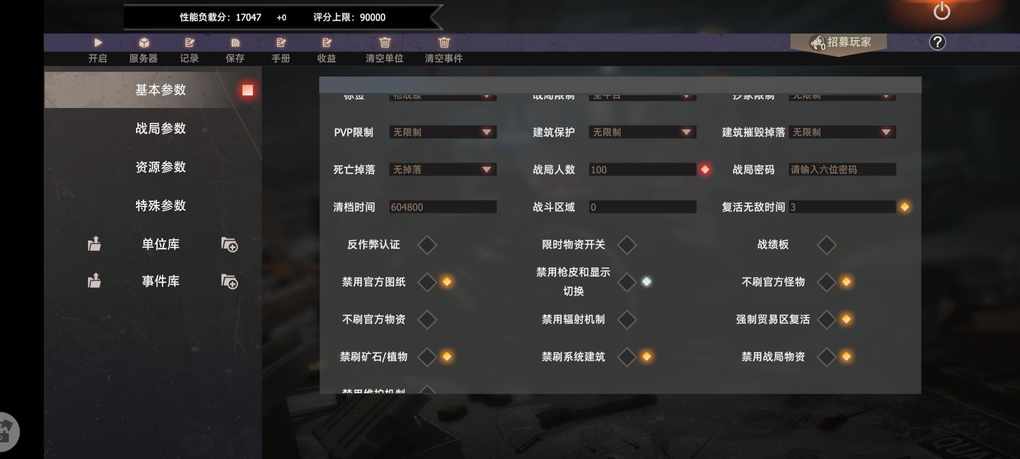Click the 清空单位 trash icon
Screen dimensions: 1020x459
[x=385, y=43]
